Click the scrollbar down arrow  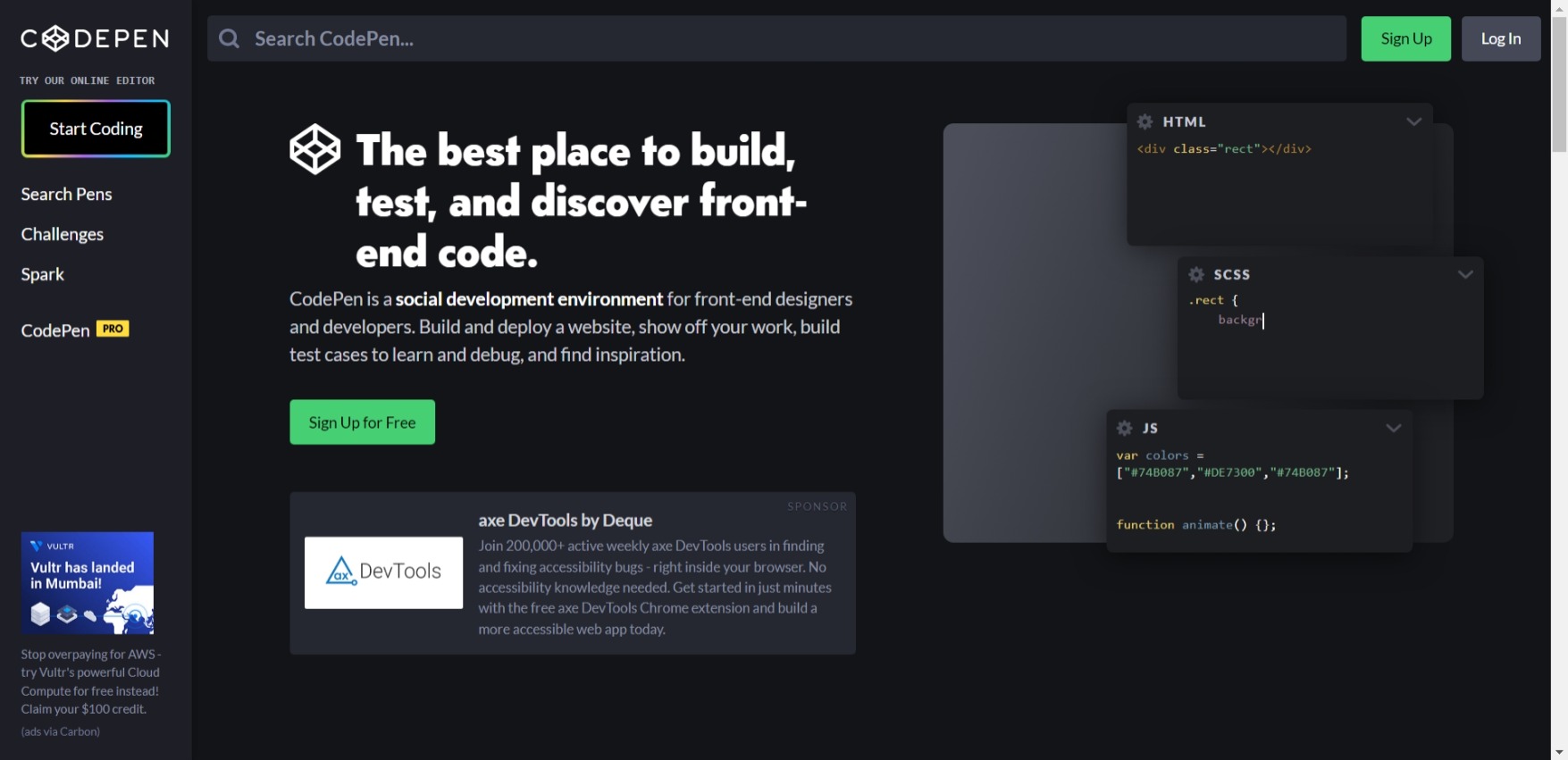[x=1559, y=752]
